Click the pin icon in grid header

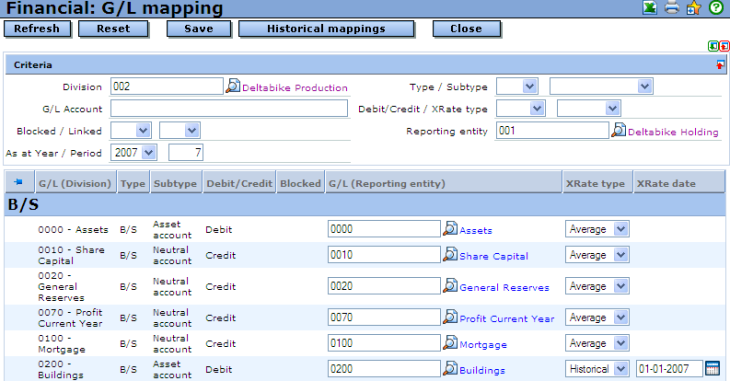click(x=18, y=182)
